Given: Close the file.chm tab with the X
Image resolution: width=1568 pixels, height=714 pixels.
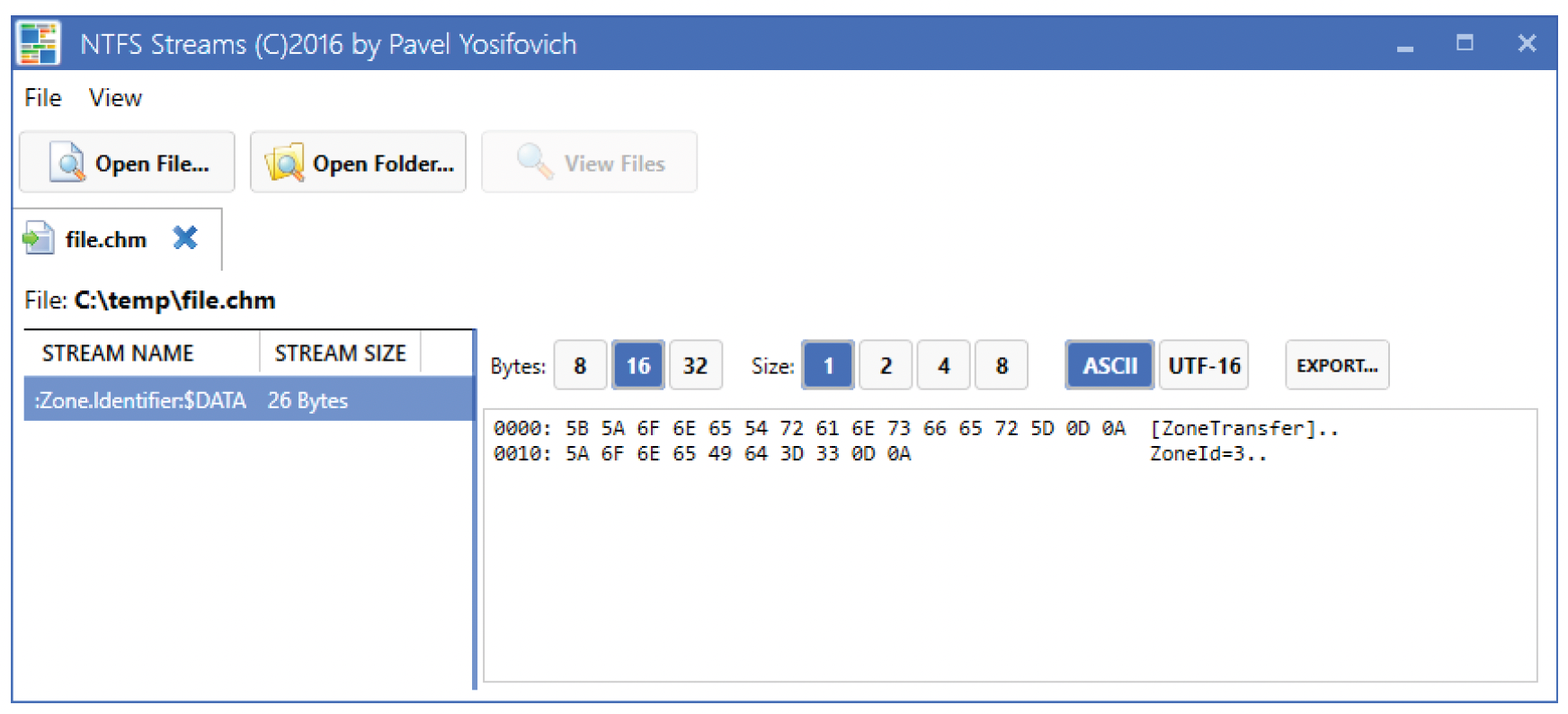Looking at the screenshot, I should [185, 237].
